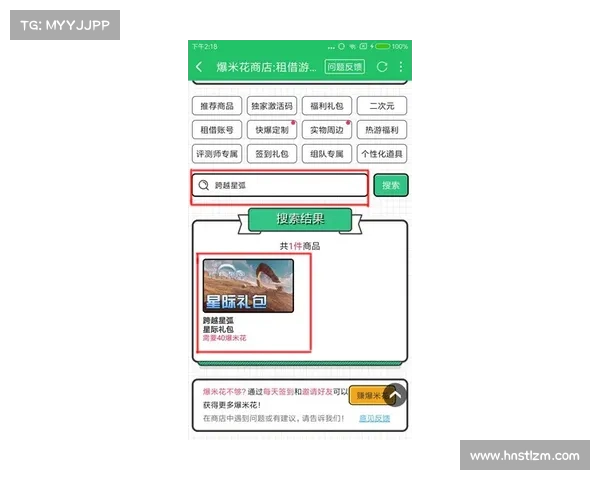The image size is (600, 480).
Task: Select the 推荐商品 category
Action: pos(217,106)
